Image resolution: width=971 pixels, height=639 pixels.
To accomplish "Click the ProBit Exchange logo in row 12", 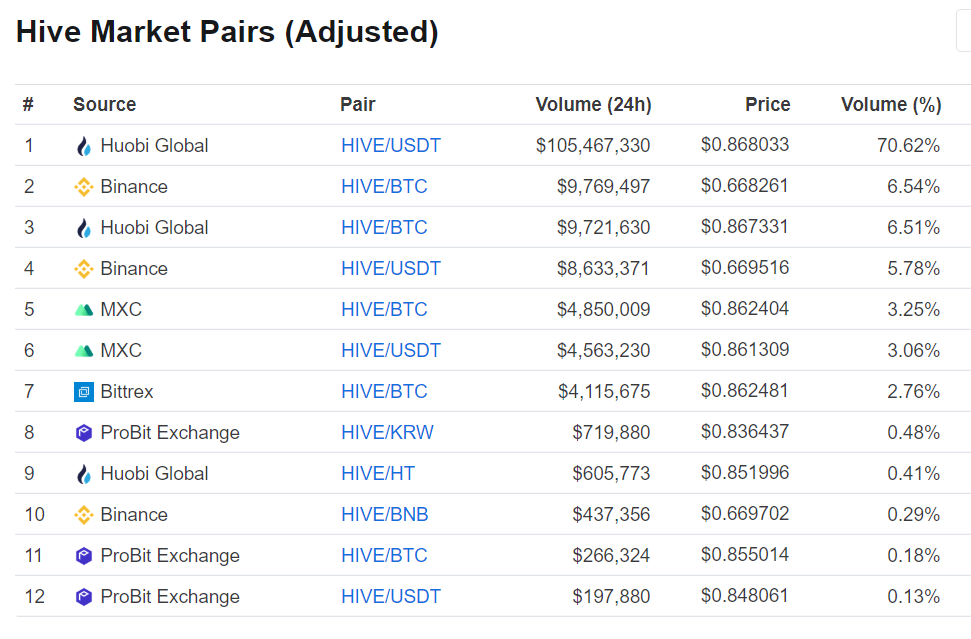I will pyautogui.click(x=84, y=597).
